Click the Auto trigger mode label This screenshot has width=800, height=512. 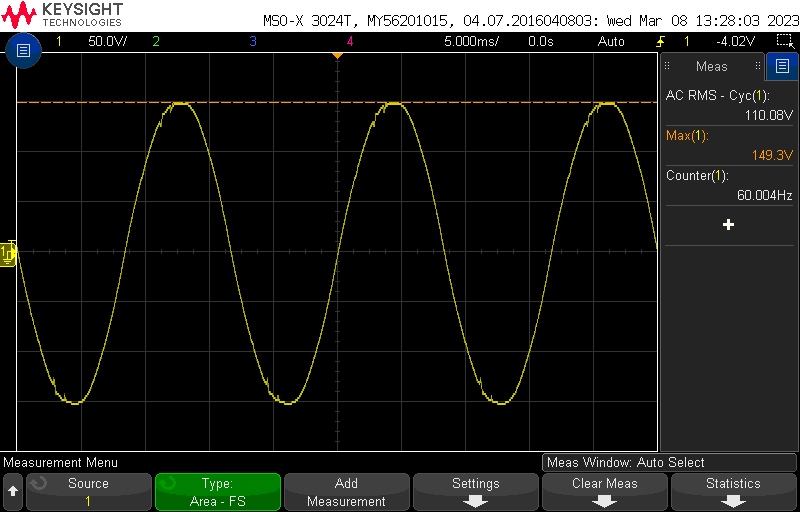(611, 41)
